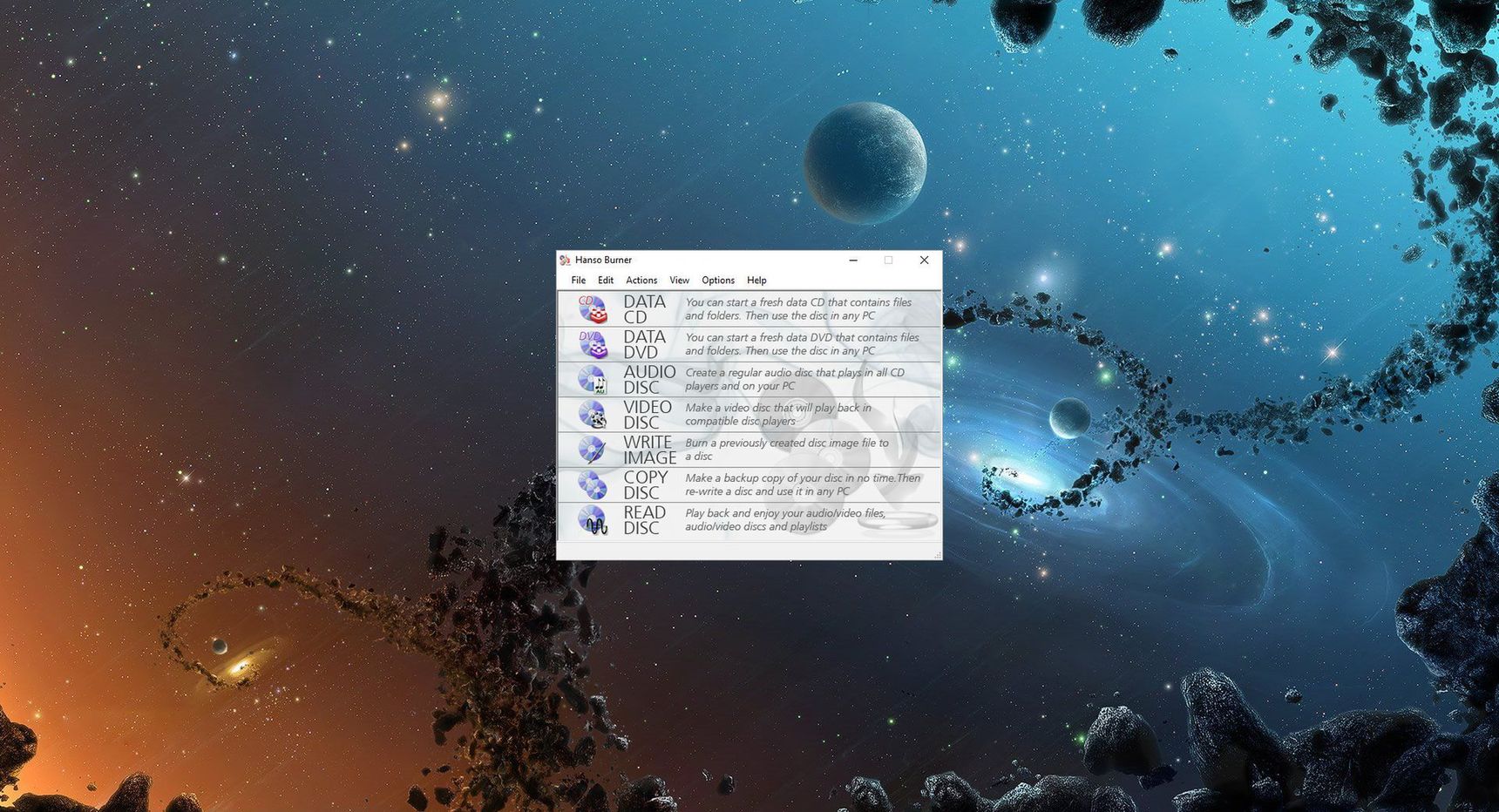Click text 'You can start a fresh data CD'

(x=755, y=302)
